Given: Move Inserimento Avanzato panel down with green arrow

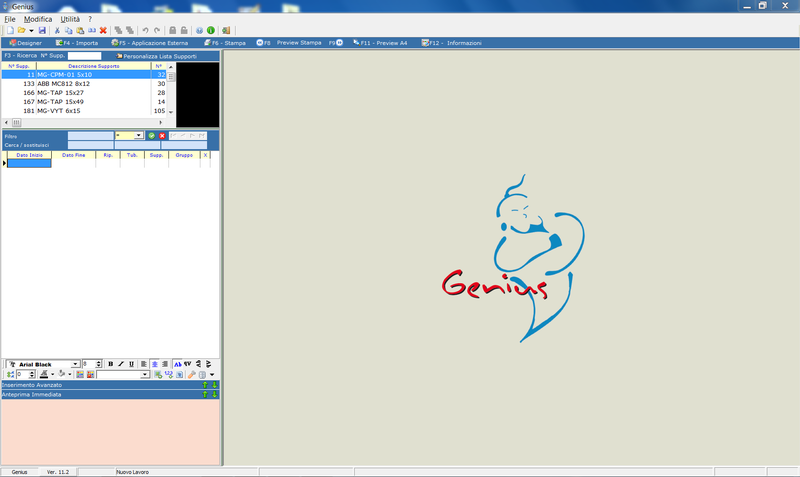Looking at the screenshot, I should (x=215, y=385).
